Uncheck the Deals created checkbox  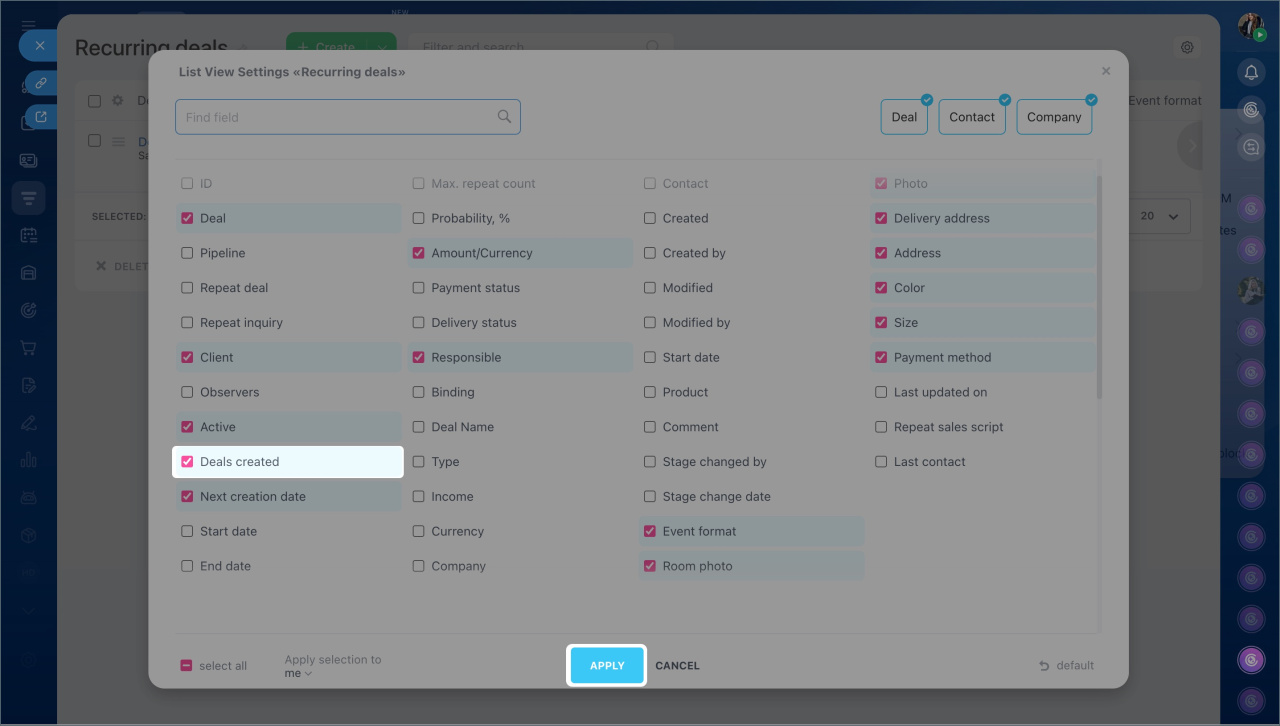pyautogui.click(x=187, y=462)
